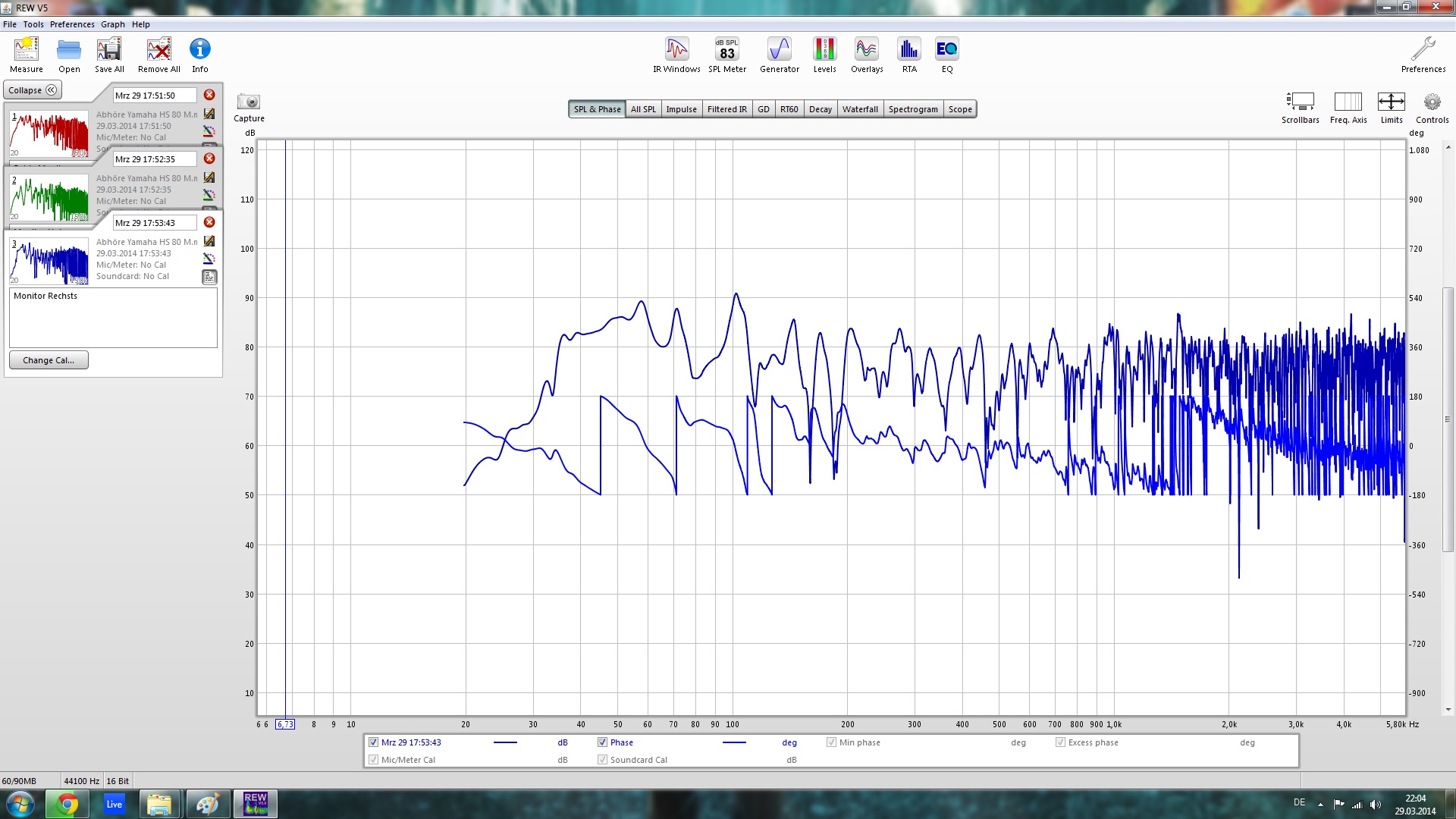1456x819 pixels.
Task: Edit name field Mrz 29 17:51:50
Action: click(155, 96)
